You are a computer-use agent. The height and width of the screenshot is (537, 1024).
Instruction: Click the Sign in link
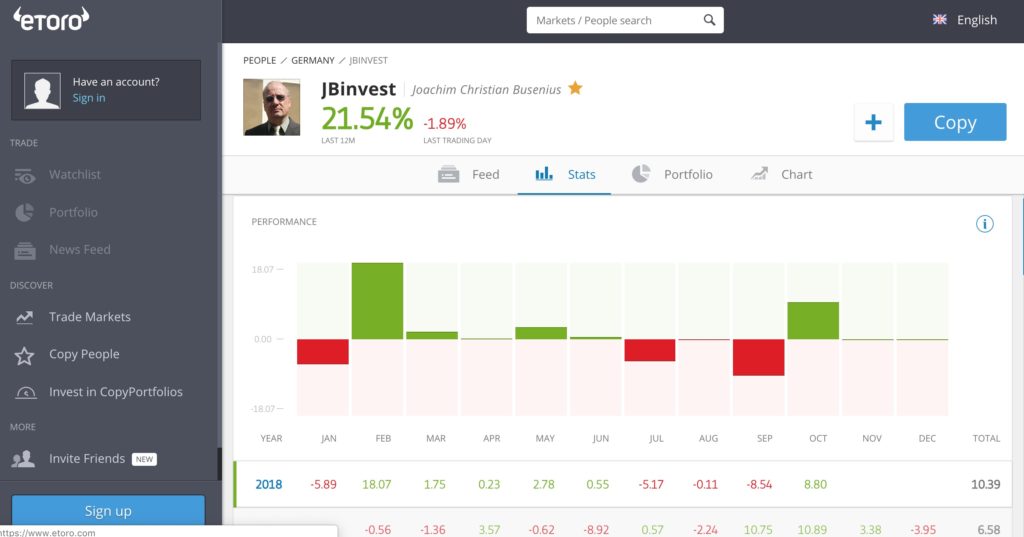click(x=89, y=98)
